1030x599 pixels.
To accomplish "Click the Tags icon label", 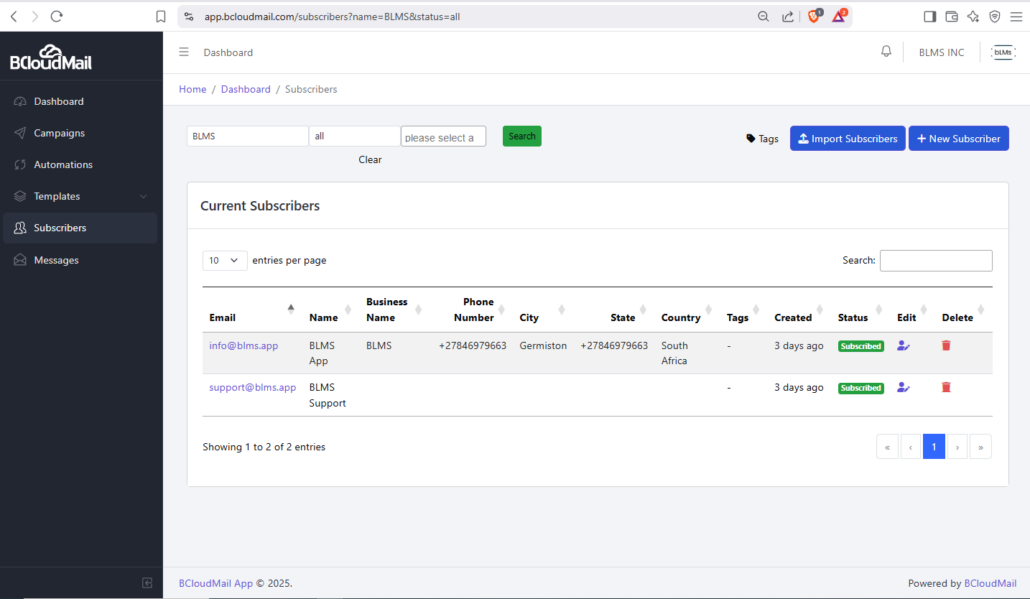I will point(762,139).
